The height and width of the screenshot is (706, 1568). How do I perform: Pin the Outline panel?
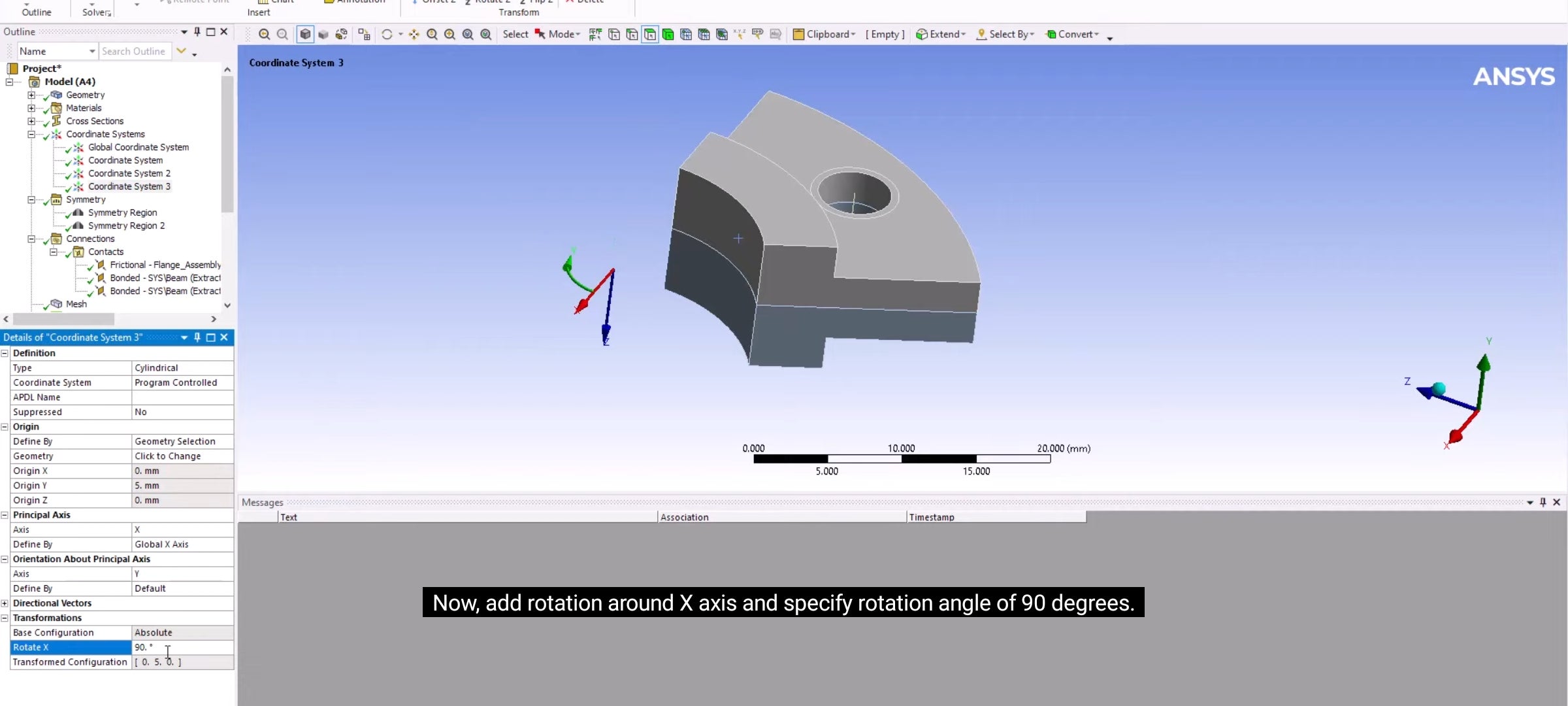(197, 31)
